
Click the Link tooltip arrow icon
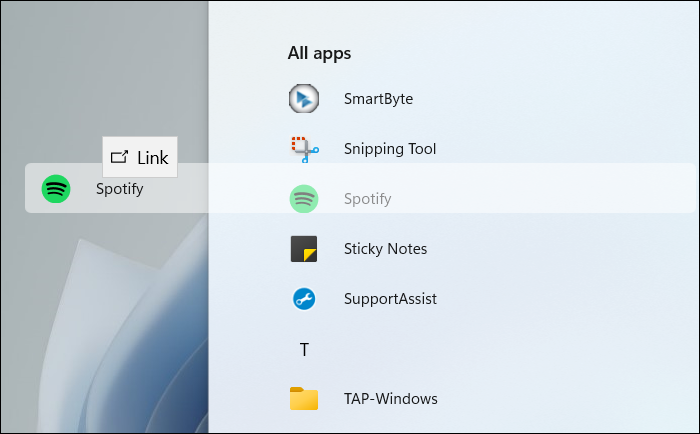[x=119, y=157]
